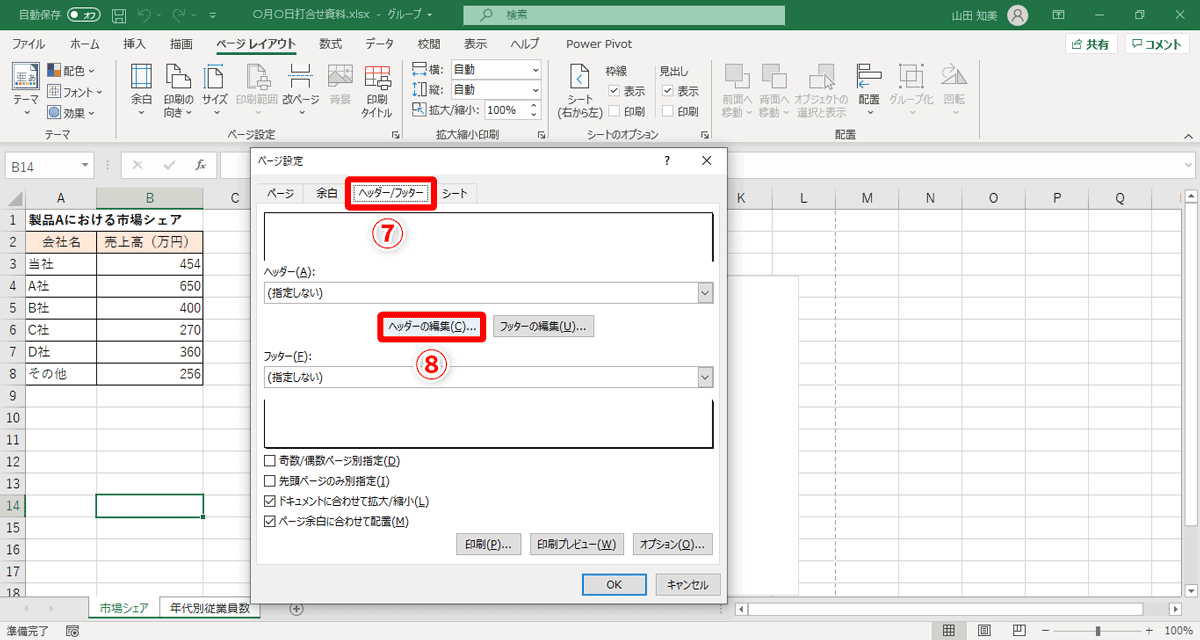Toggle Headings Print (見出し 印刷) checkbox

pyautogui.click(x=667, y=112)
